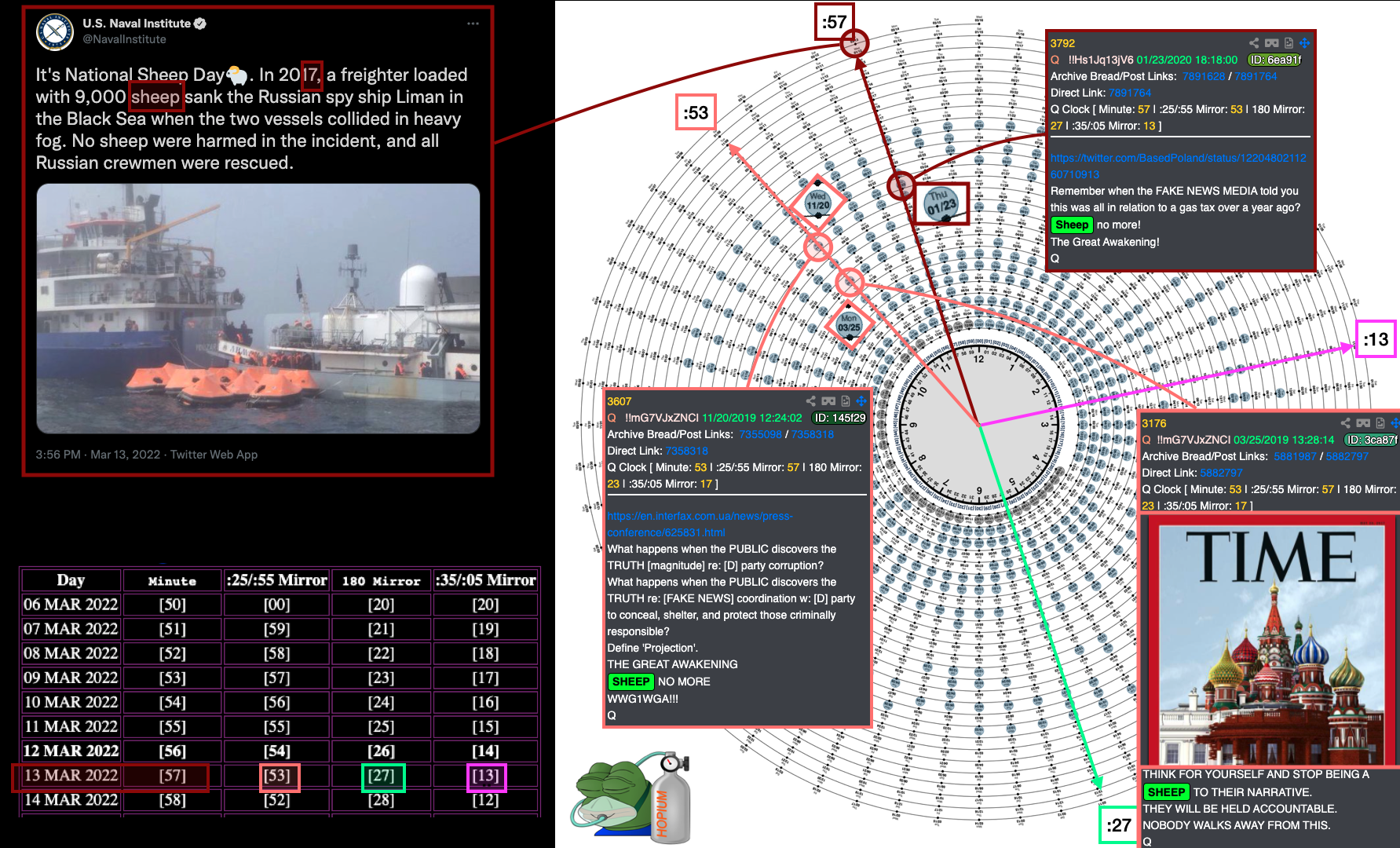Click the share icon on post 3607
1400x848 pixels.
click(x=811, y=401)
